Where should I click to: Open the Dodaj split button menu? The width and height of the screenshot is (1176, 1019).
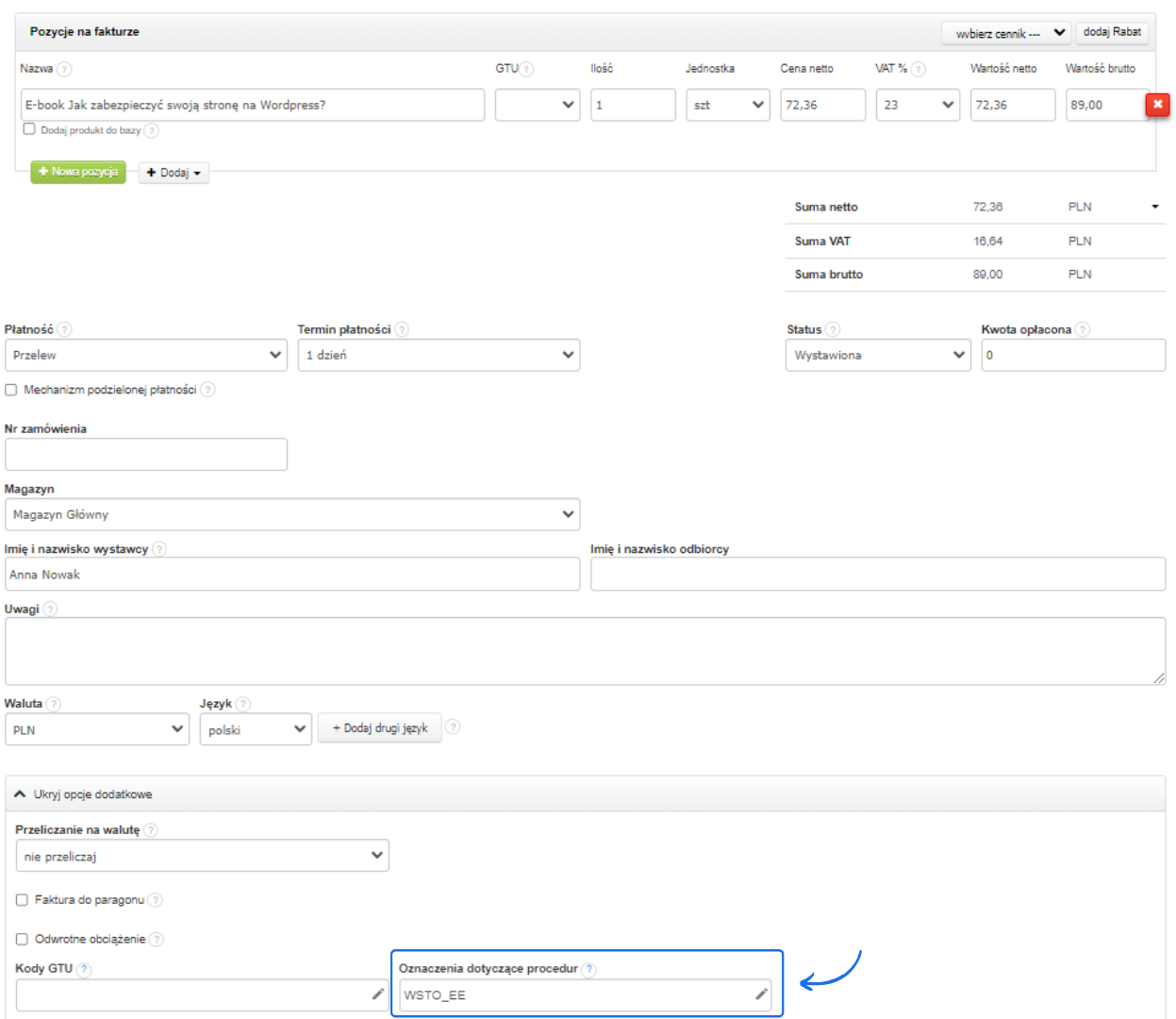[174, 173]
